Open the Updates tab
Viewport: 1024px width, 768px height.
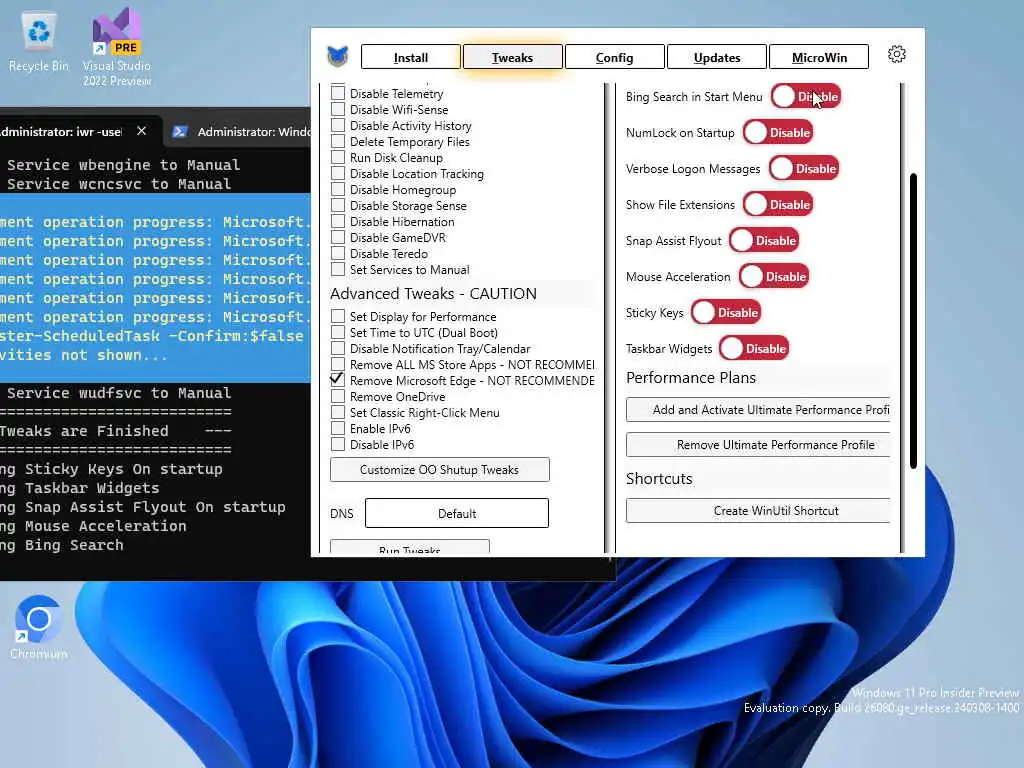pos(717,57)
